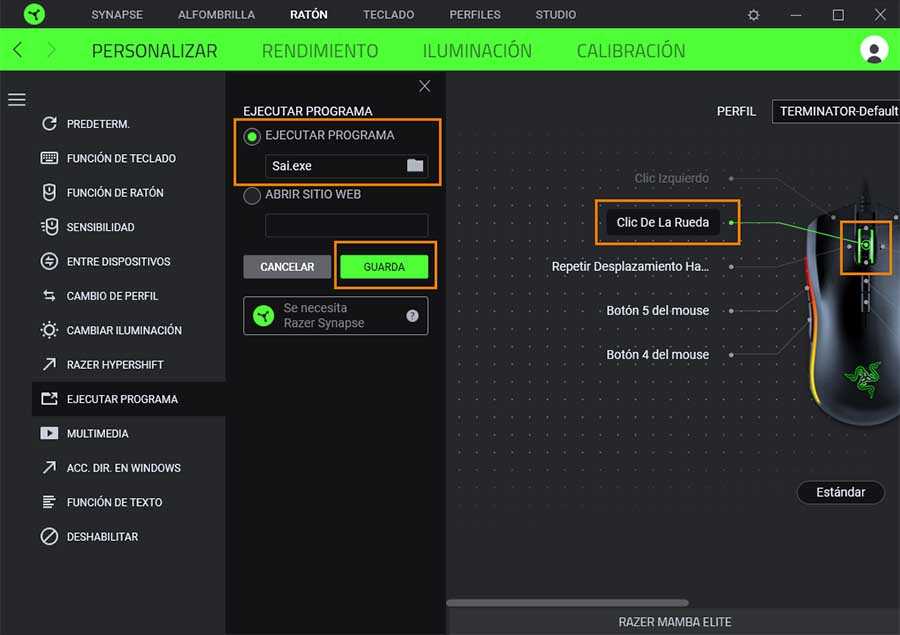Image resolution: width=900 pixels, height=635 pixels.
Task: Open the Teclado menu tab
Action: tap(388, 15)
